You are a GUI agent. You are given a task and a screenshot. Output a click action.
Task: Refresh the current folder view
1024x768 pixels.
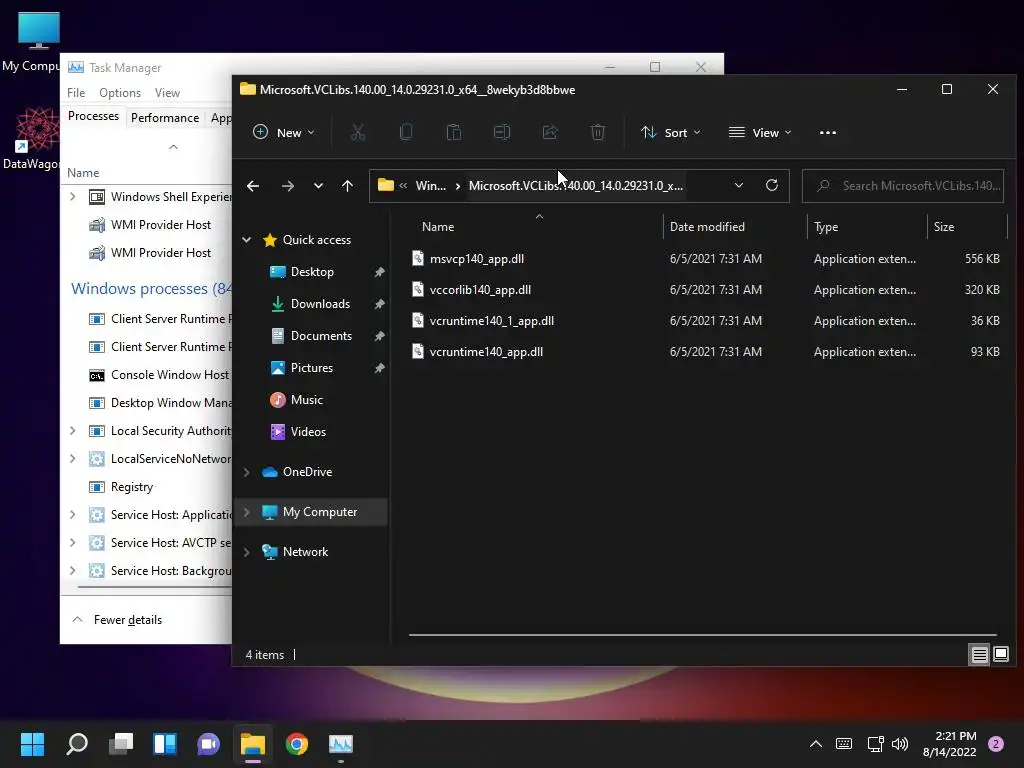coord(772,185)
